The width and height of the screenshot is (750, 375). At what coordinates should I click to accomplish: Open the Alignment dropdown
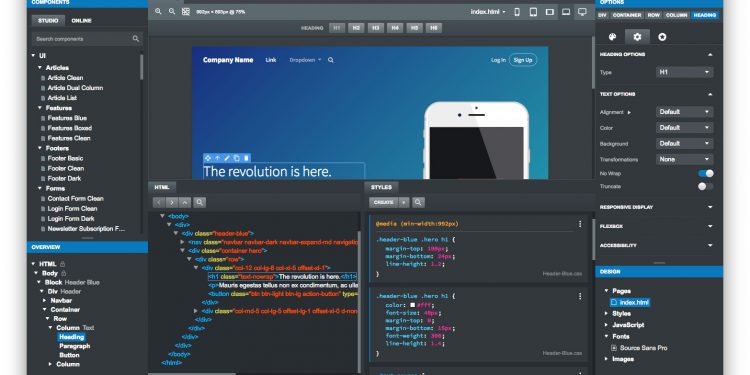click(x=684, y=112)
